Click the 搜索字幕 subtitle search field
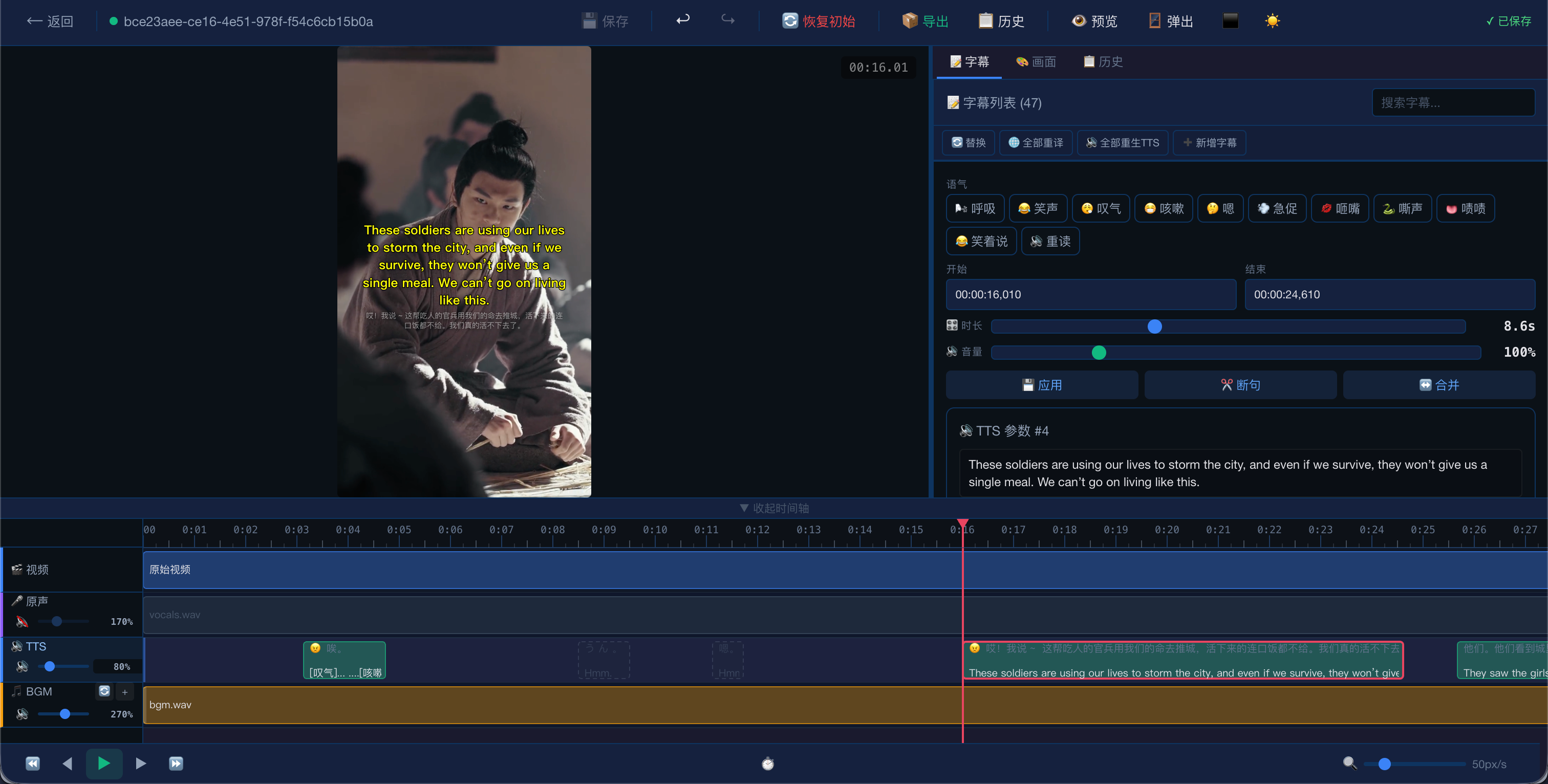This screenshot has height=784, width=1548. [1452, 103]
